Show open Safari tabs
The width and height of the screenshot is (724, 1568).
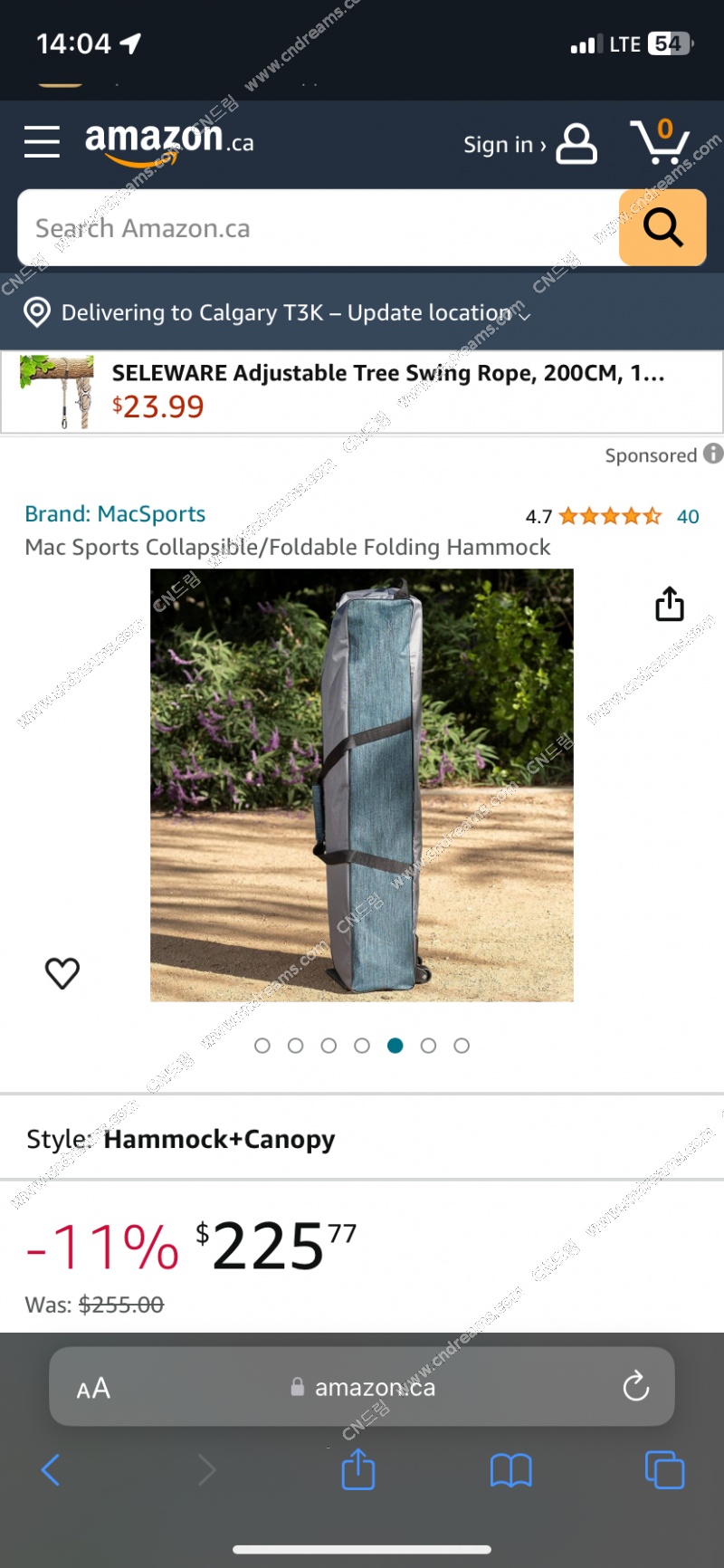(x=664, y=1469)
